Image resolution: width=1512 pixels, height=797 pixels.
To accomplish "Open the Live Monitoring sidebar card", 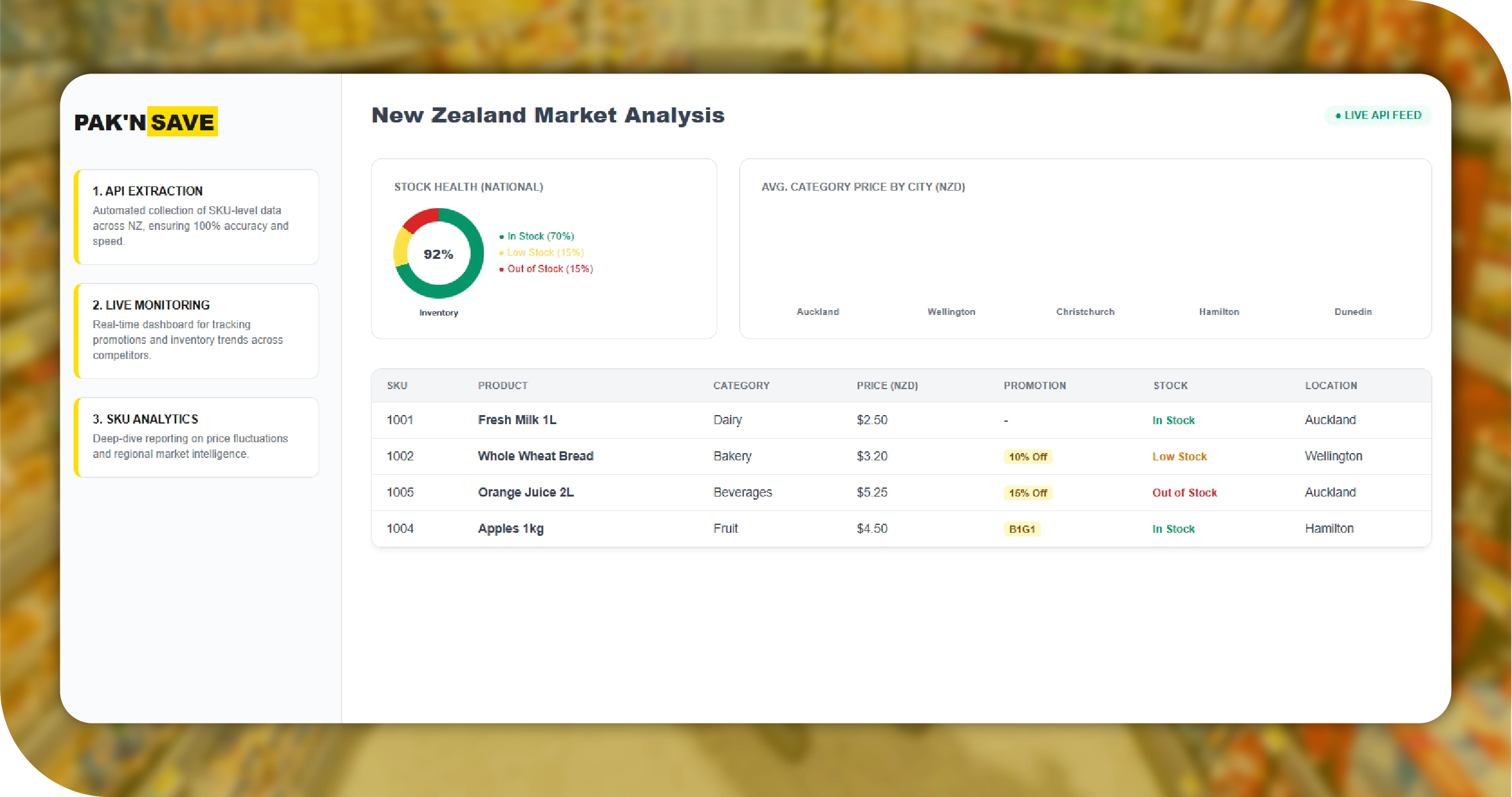I will click(197, 331).
